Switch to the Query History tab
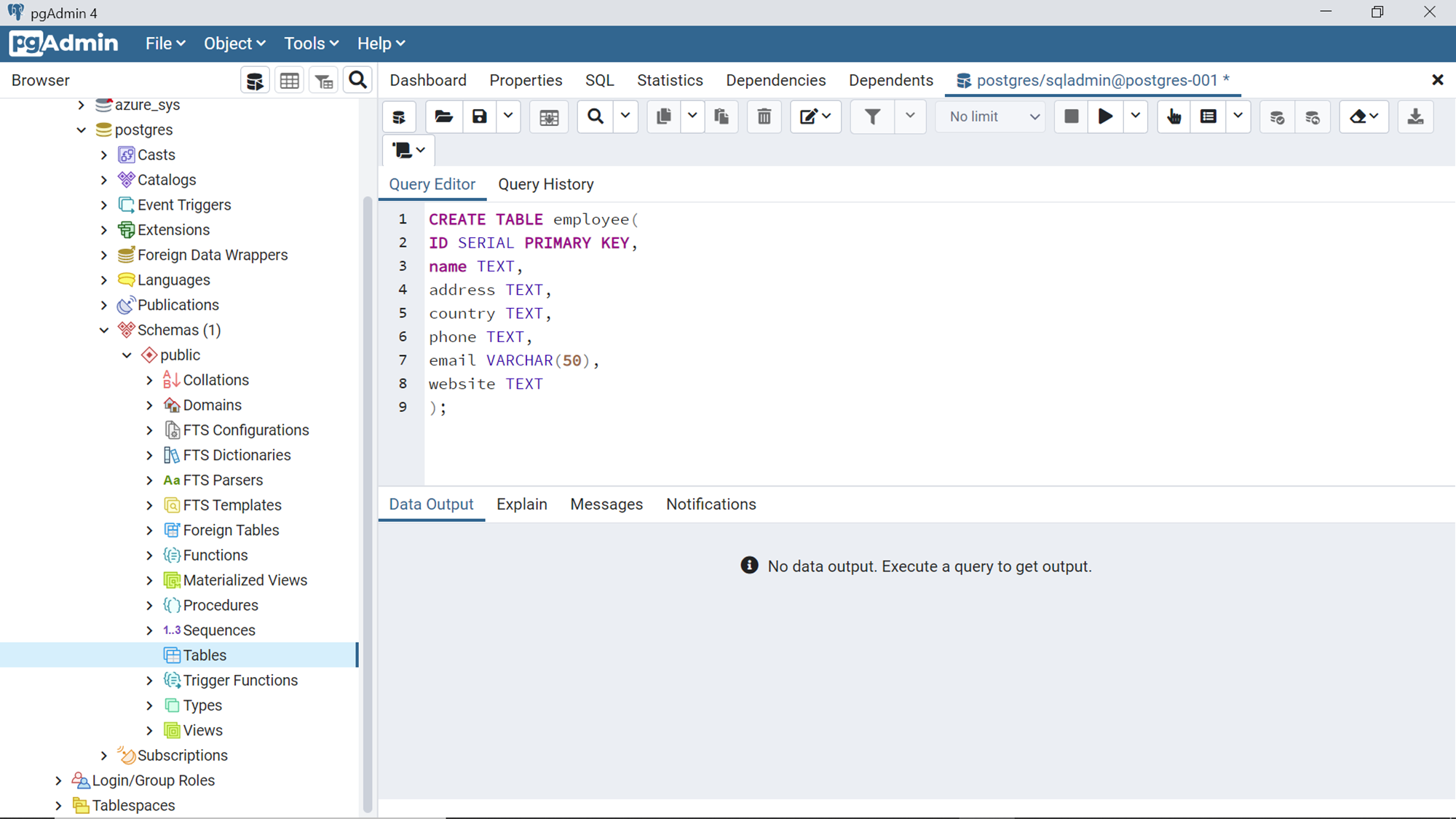The height and width of the screenshot is (819, 1456). 547,184
